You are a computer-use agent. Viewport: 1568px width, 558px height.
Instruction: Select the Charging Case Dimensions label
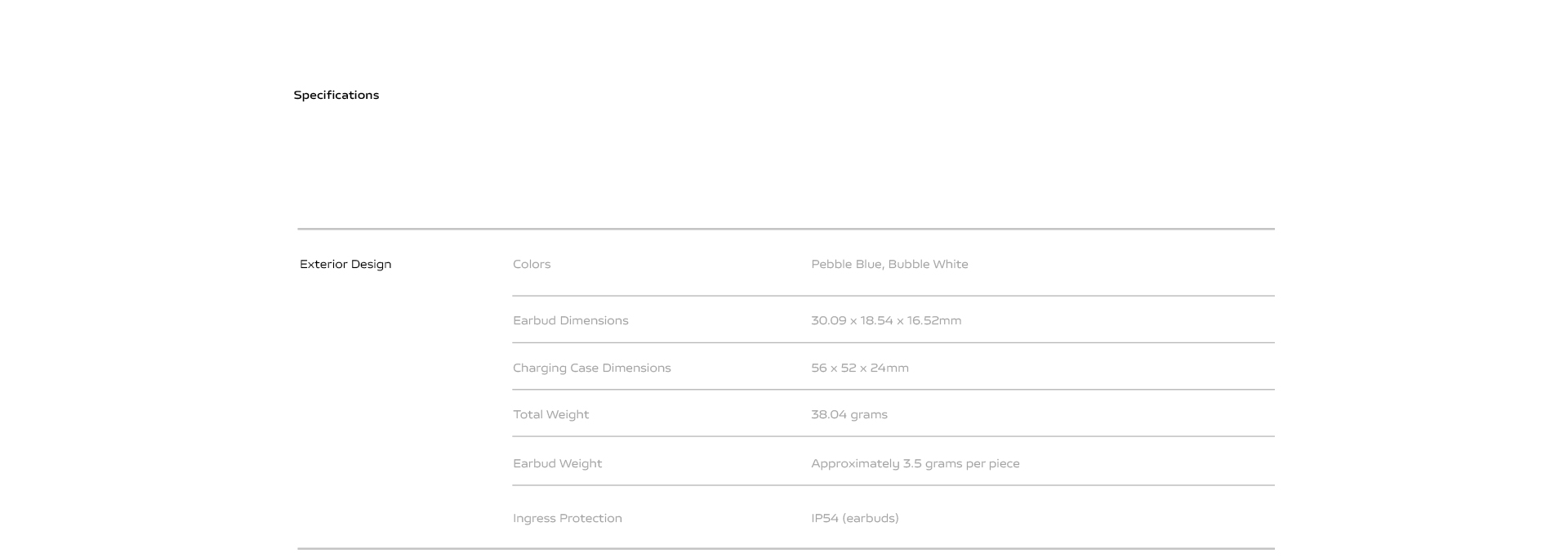click(x=592, y=368)
